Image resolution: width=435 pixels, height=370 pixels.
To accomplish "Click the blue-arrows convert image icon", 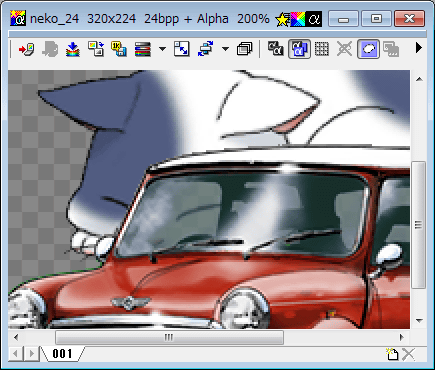I will click(x=205, y=49).
